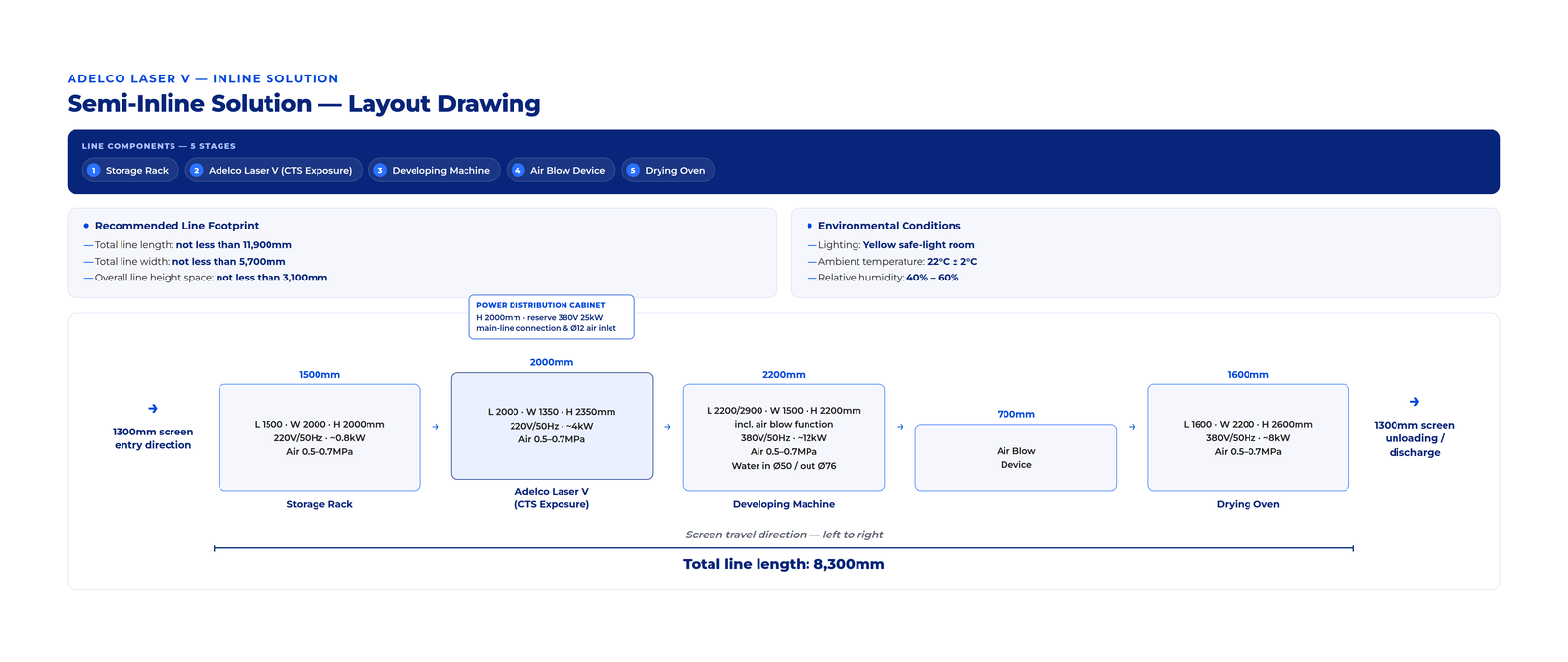Viewport: 1568px width, 662px height.
Task: Click 'H 2000mm · reserve 380V 25kW' in cabinet callout
Action: tap(540, 317)
